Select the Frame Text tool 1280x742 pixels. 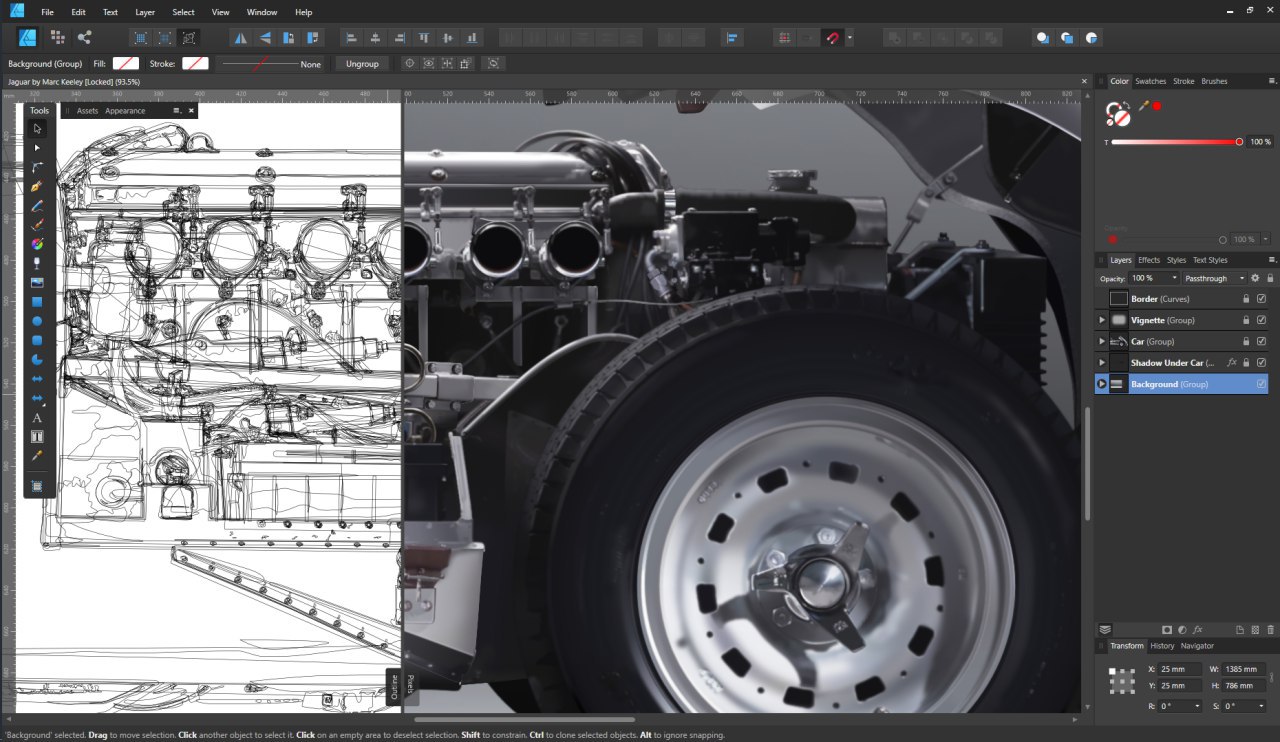tap(37, 436)
